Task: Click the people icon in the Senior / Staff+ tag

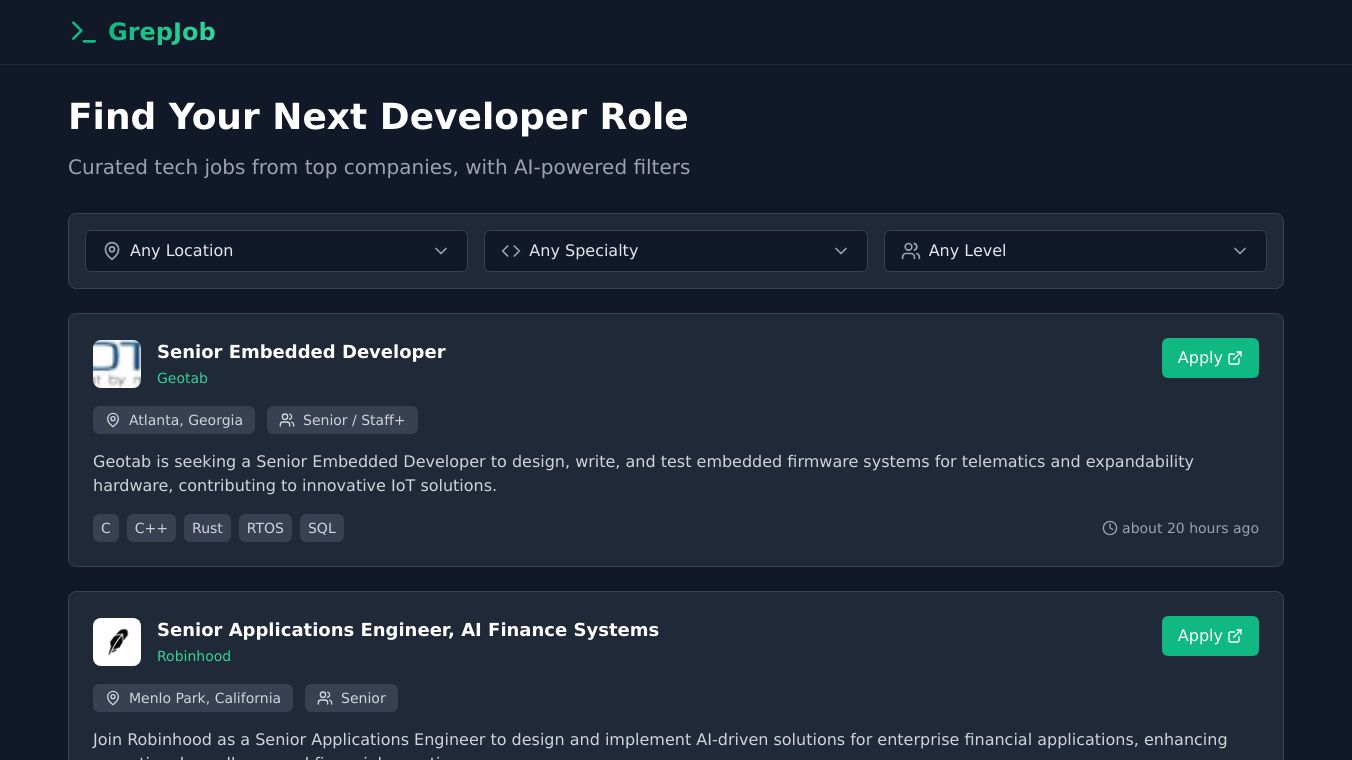Action: [287, 420]
